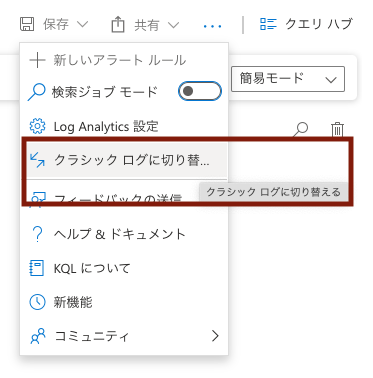This screenshot has width=373, height=378.
Task: Toggle the 検索ジョブ モード switch
Action: click(200, 91)
